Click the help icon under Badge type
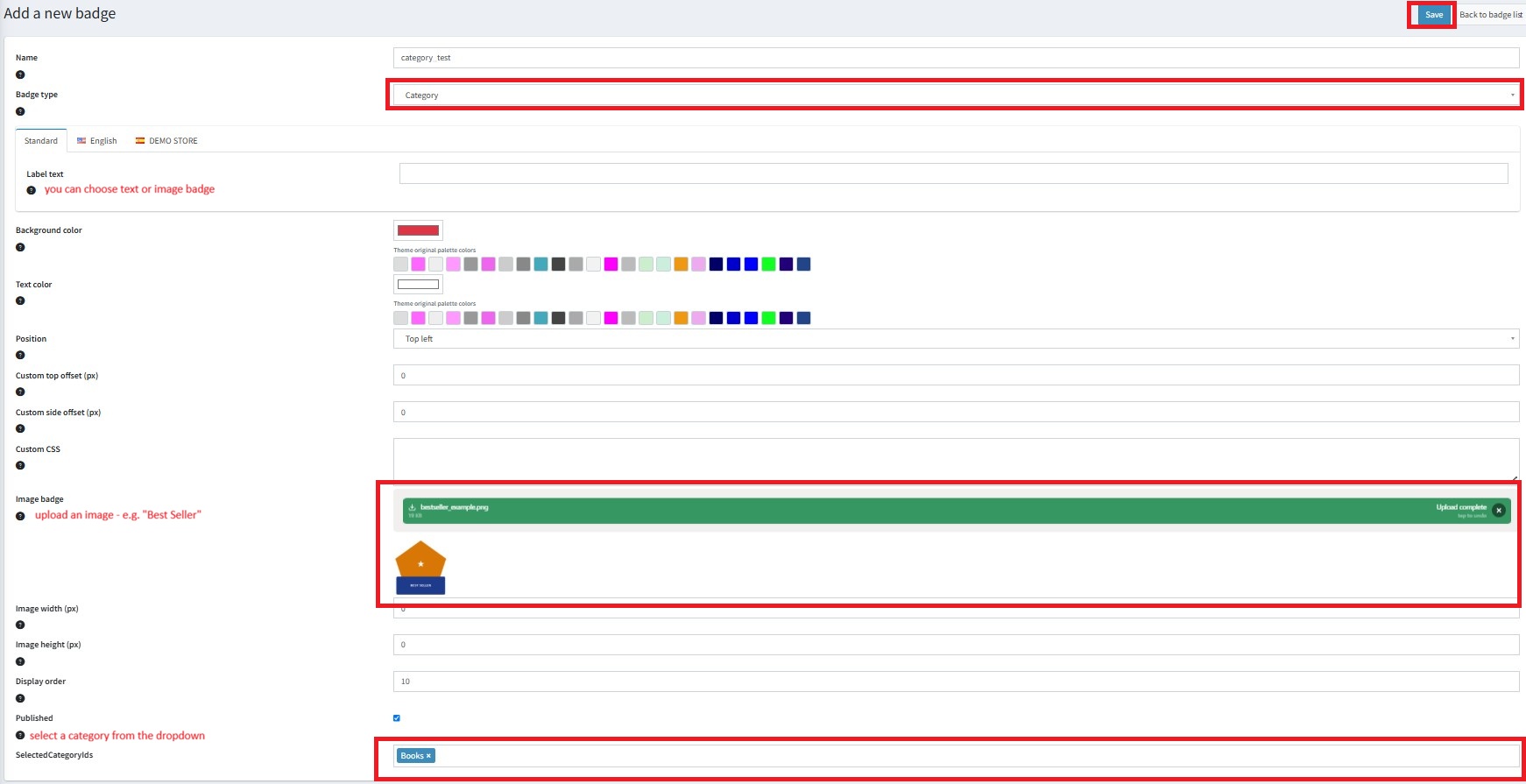Screen dimensions: 1526x784 (20, 111)
